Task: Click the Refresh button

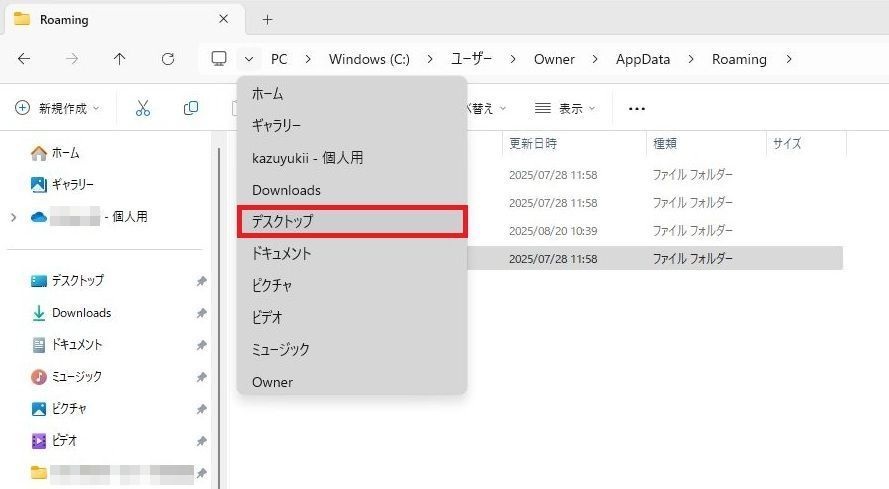Action: [x=168, y=59]
